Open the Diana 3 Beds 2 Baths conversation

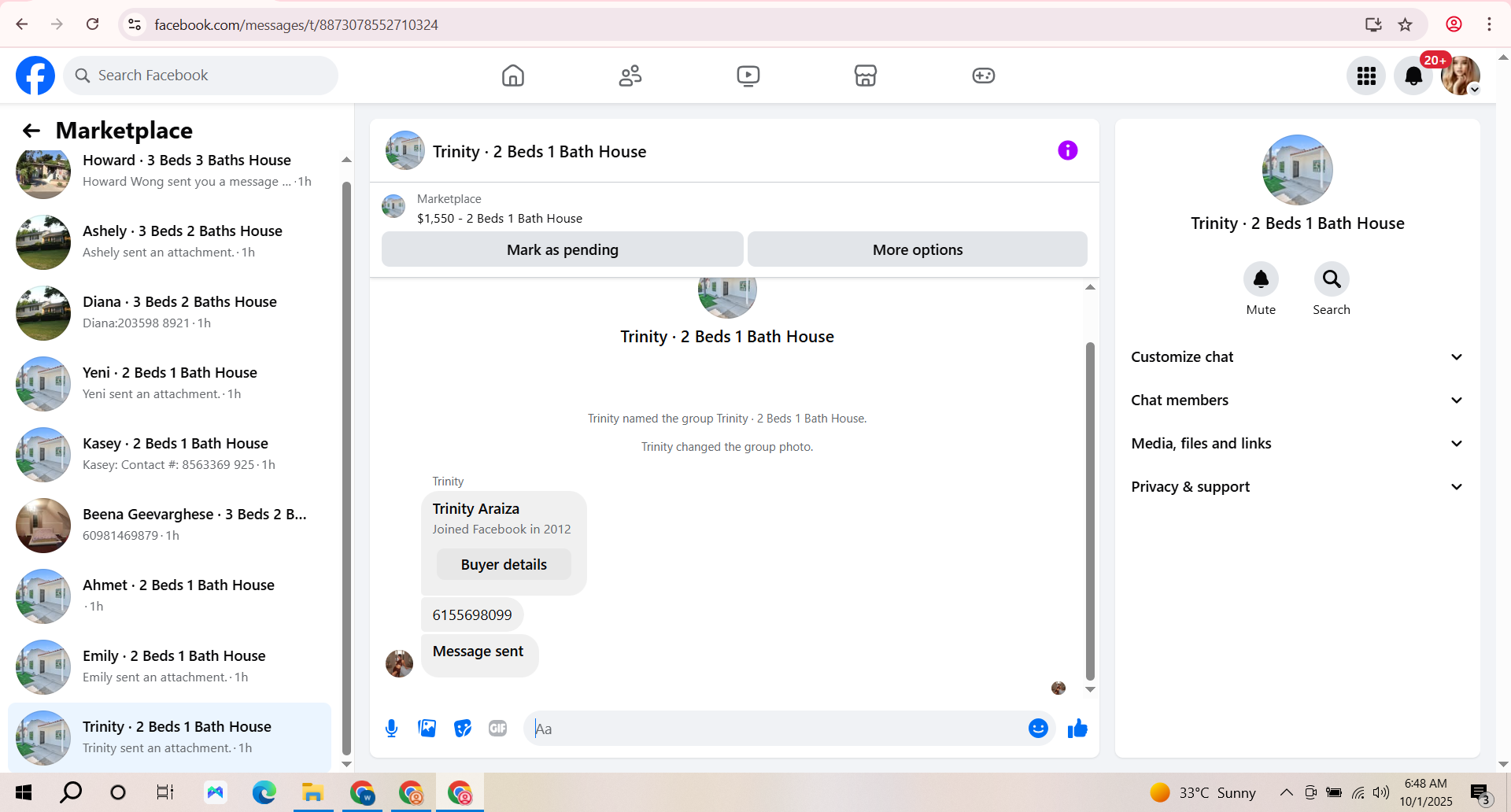coord(169,312)
